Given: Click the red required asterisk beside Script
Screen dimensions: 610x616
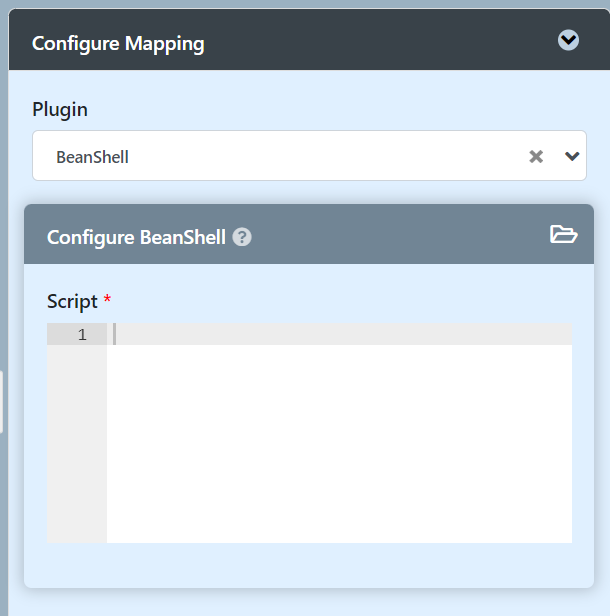Looking at the screenshot, I should coord(107,300).
